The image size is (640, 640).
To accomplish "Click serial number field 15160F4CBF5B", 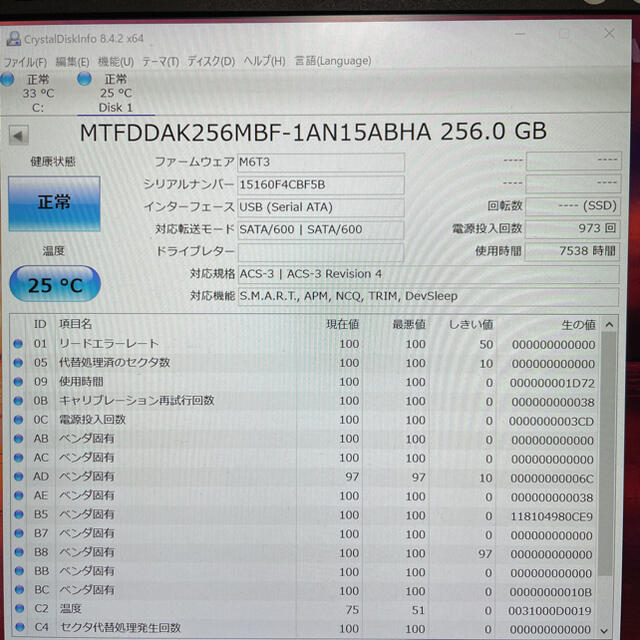I will tap(321, 185).
